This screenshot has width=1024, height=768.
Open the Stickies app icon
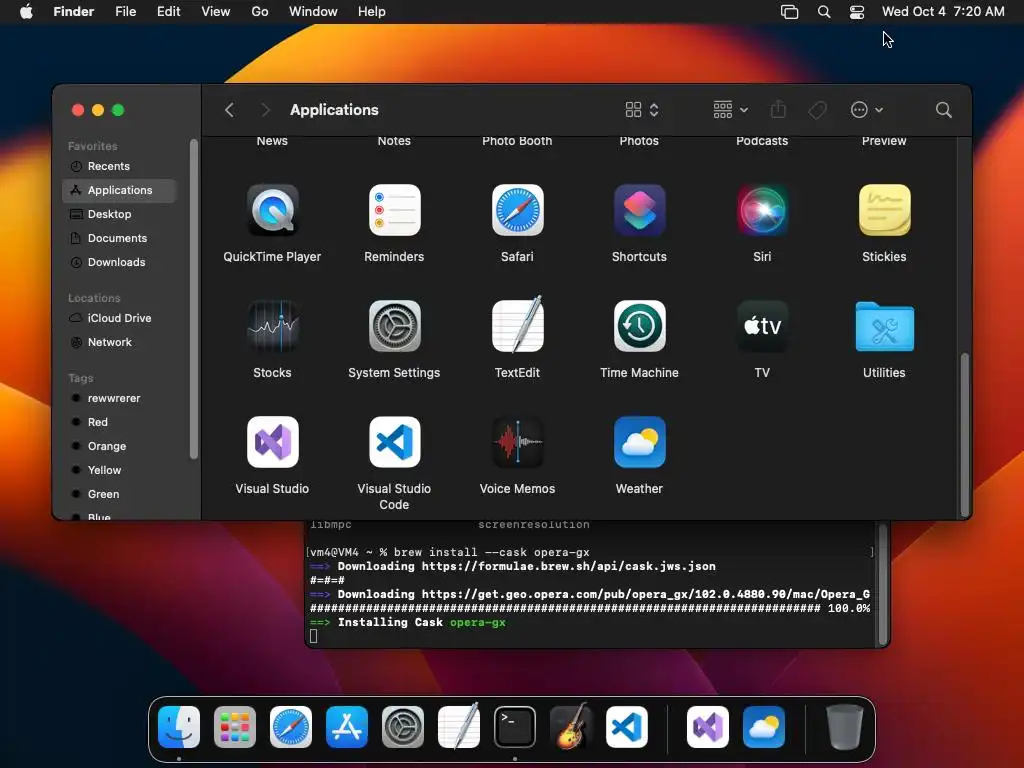pyautogui.click(x=884, y=210)
